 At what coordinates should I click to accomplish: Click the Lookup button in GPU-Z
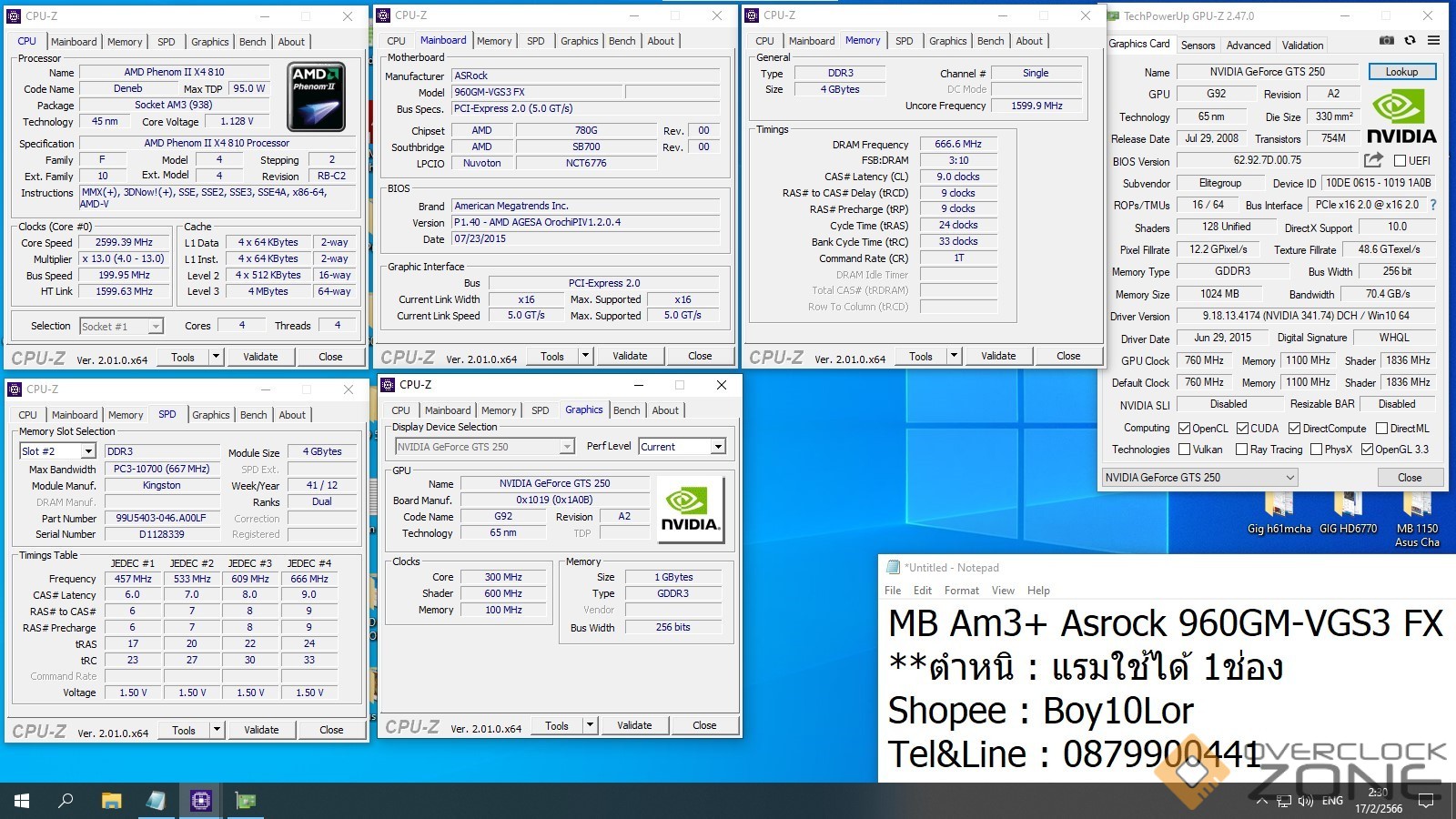pyautogui.click(x=1401, y=72)
